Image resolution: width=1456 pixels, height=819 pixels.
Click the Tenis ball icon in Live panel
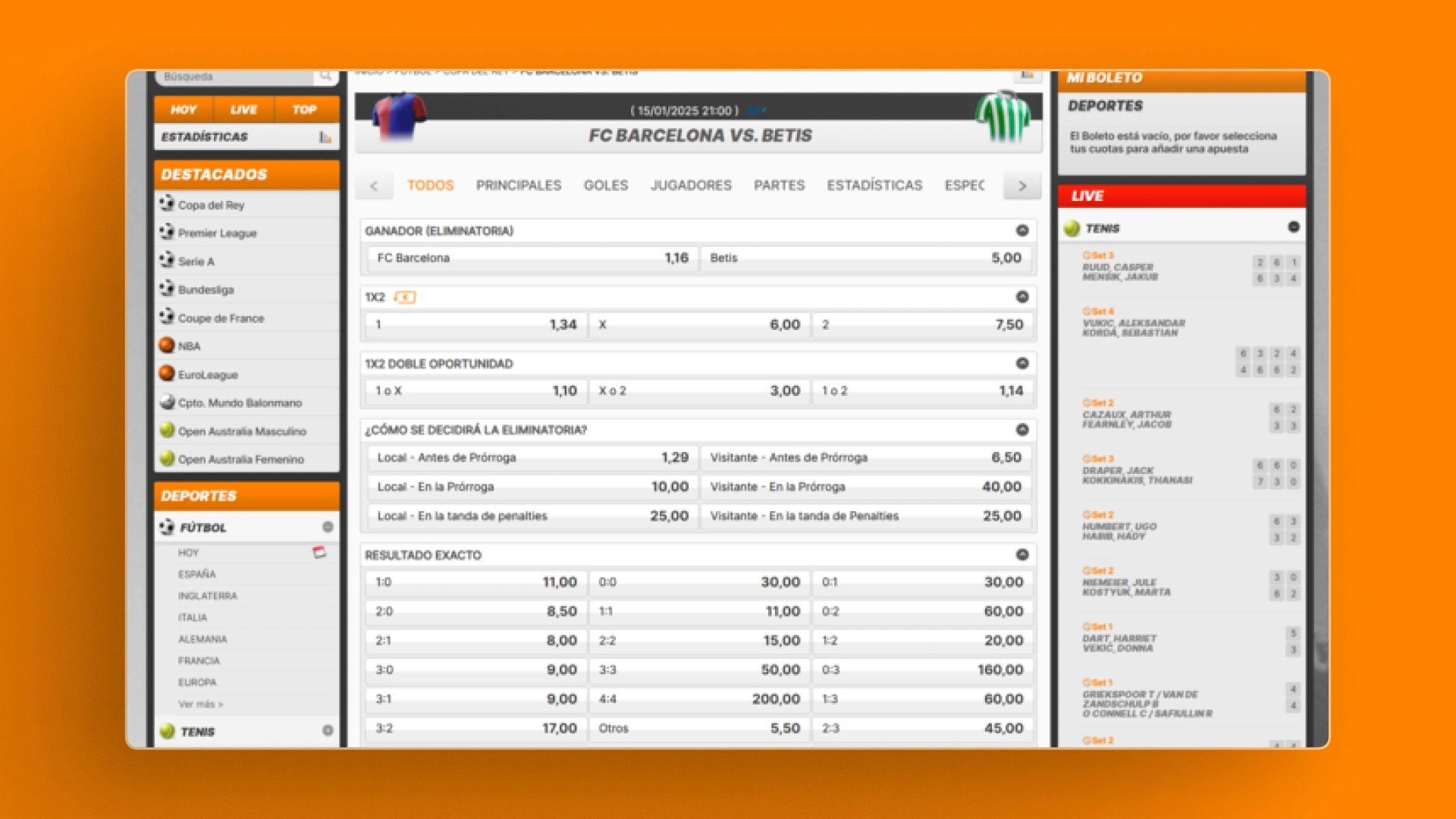point(1072,228)
